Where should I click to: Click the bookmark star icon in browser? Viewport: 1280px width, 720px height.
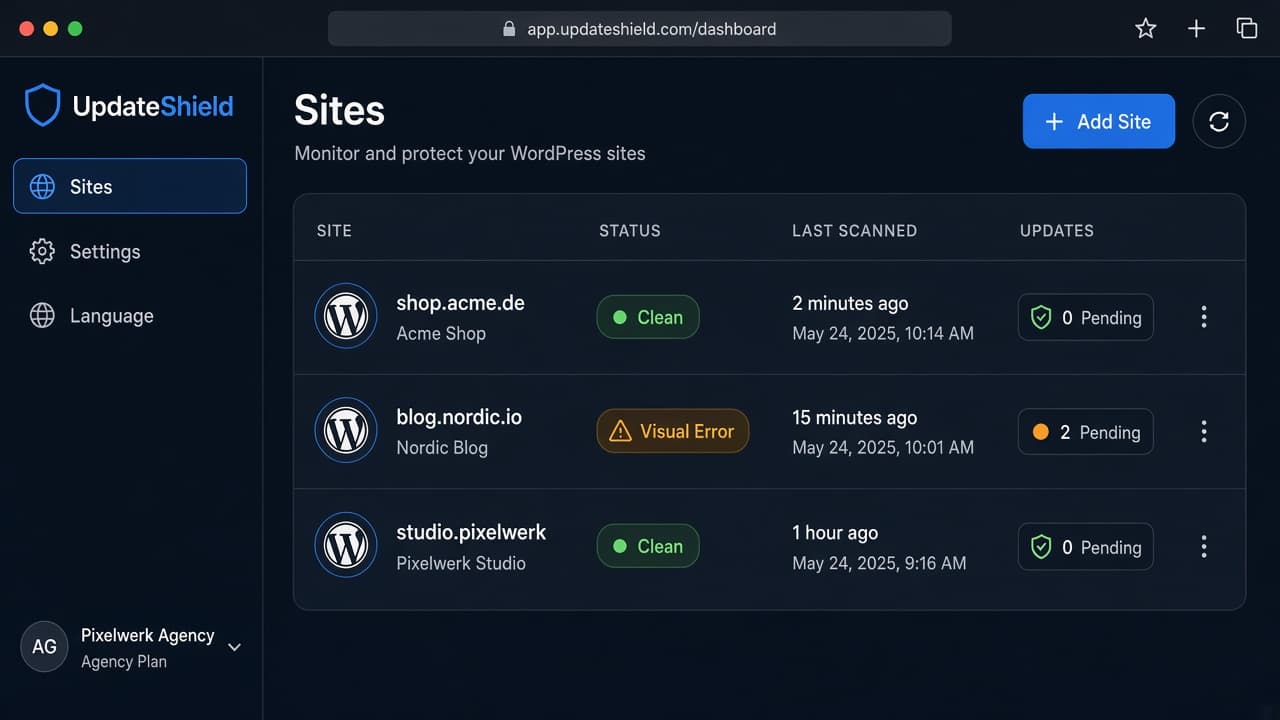pyautogui.click(x=1146, y=28)
